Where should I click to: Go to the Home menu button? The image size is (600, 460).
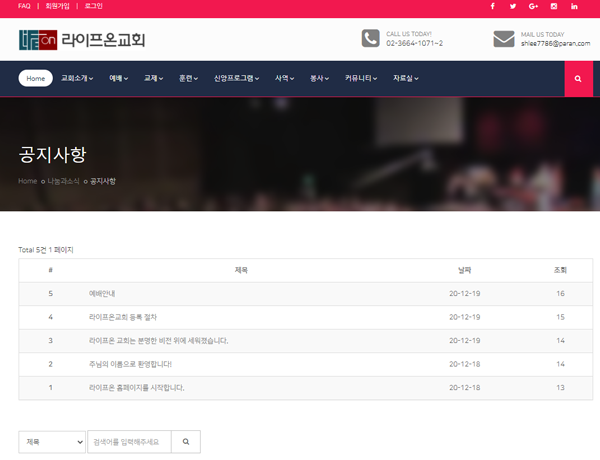coord(36,78)
